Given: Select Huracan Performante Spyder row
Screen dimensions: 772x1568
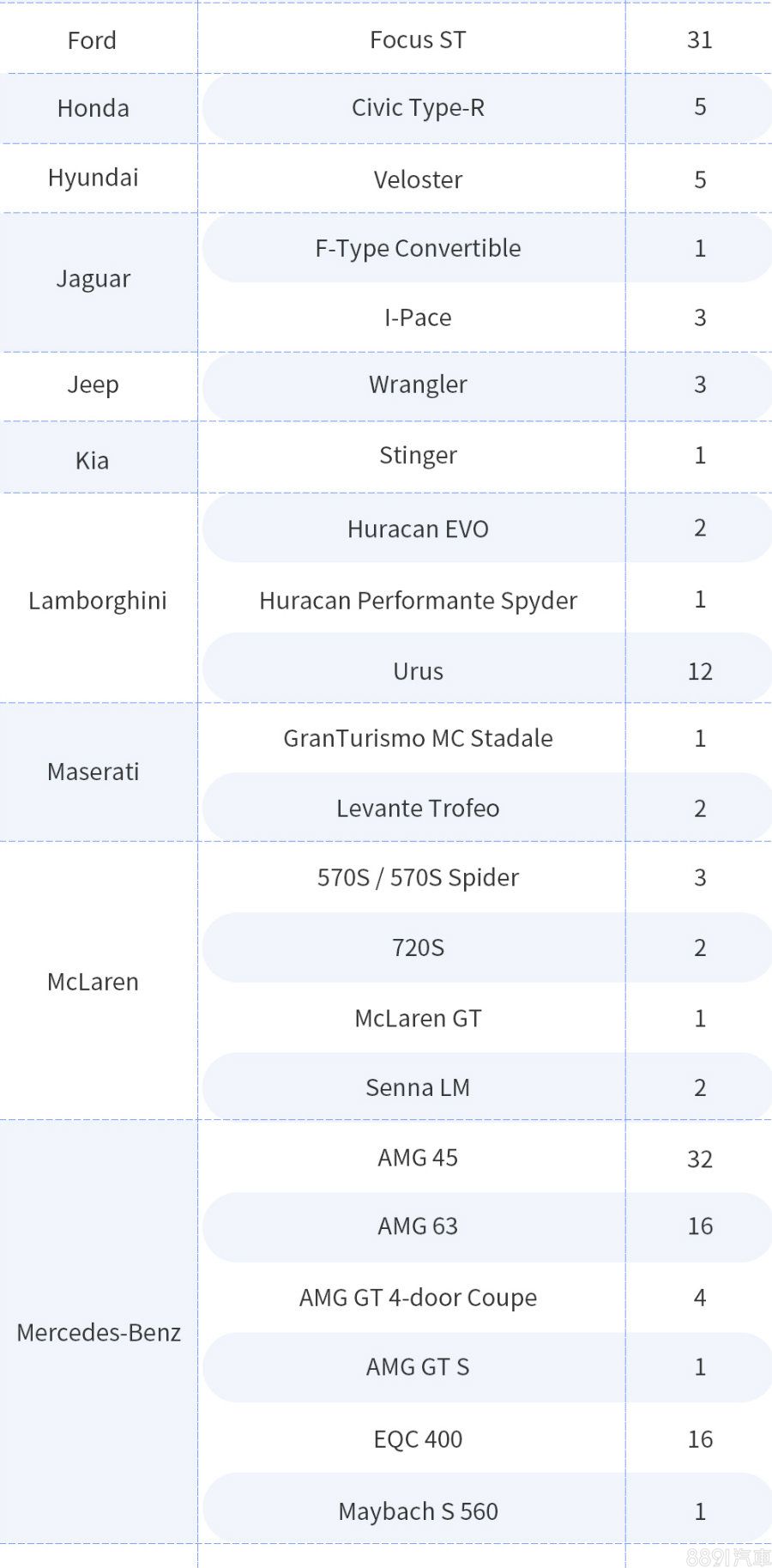Looking at the screenshot, I should click(x=418, y=600).
